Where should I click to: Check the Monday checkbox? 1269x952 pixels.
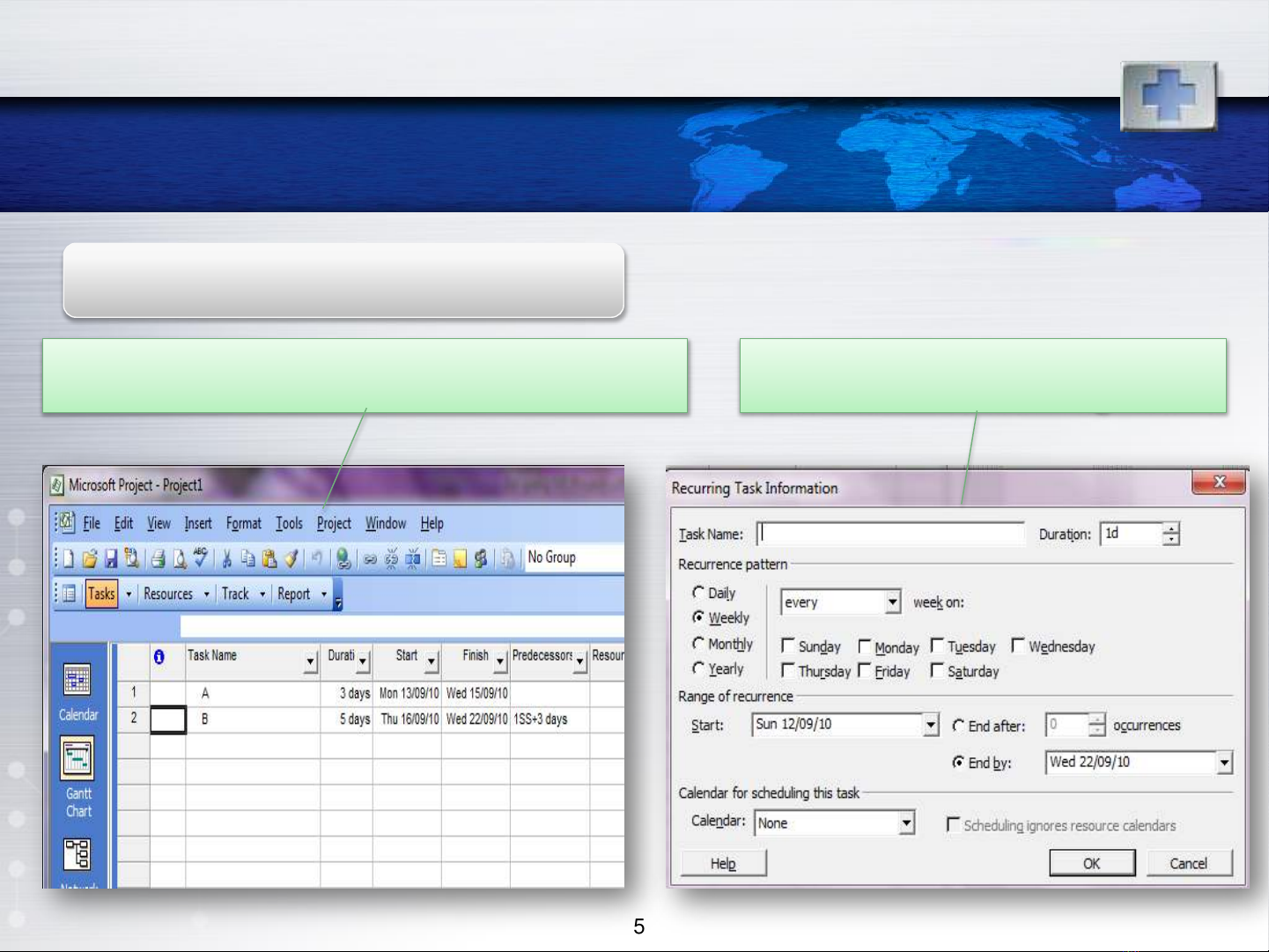coord(865,646)
